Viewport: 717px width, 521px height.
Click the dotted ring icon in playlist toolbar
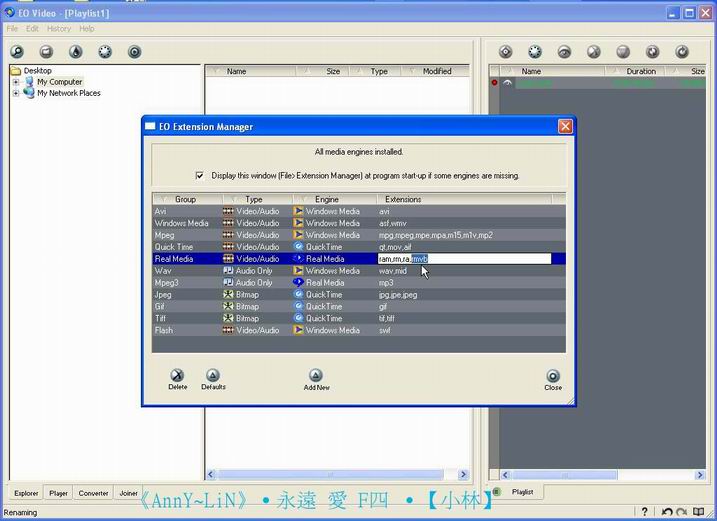pos(535,52)
